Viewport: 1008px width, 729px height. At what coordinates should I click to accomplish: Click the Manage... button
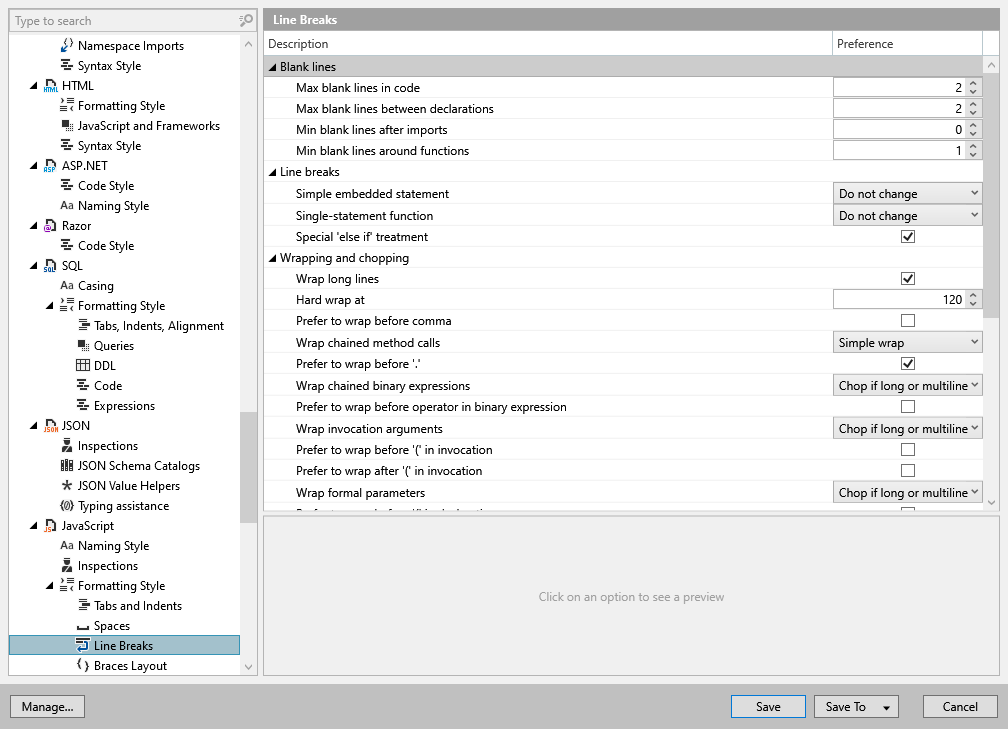point(47,707)
